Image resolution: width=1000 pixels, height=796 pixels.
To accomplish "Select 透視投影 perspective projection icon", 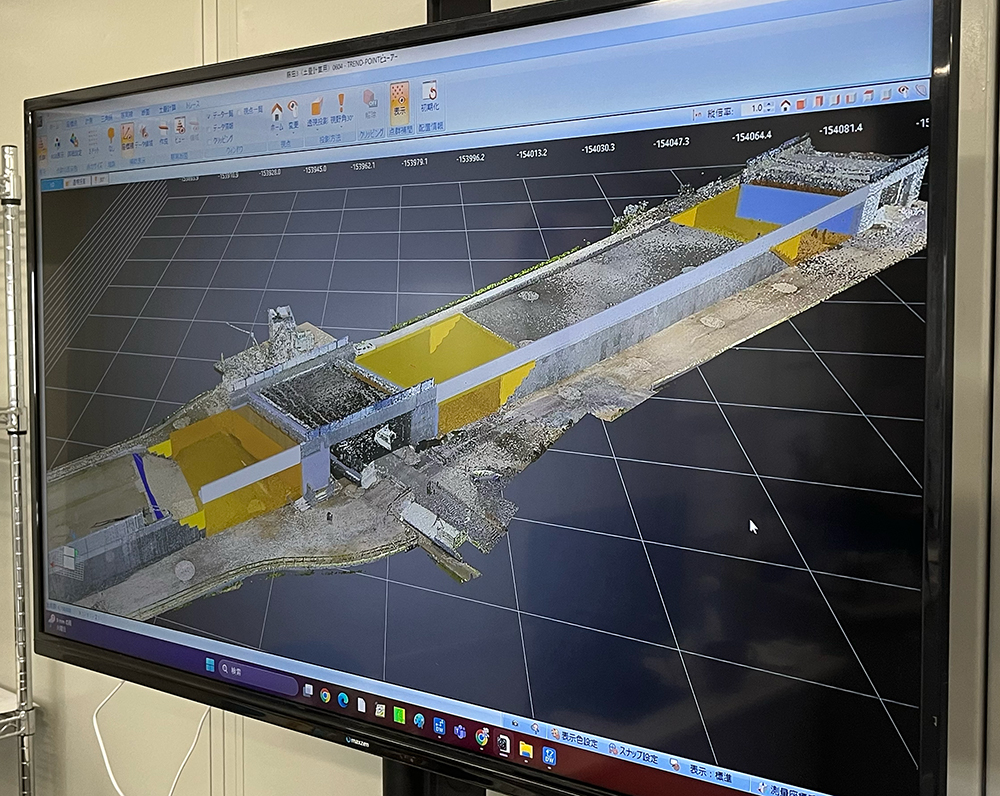I will [317, 106].
